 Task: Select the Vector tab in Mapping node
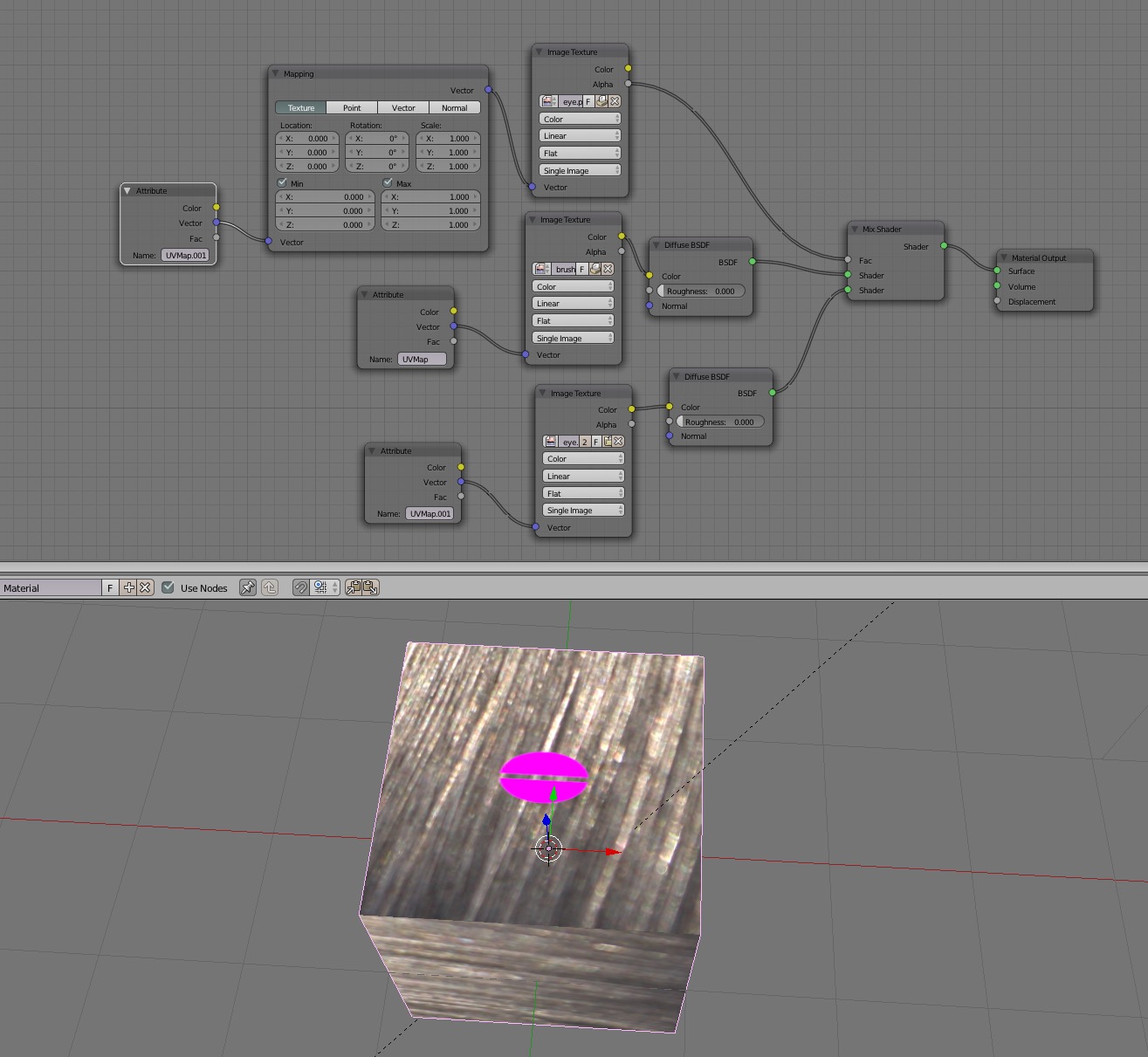tap(403, 107)
